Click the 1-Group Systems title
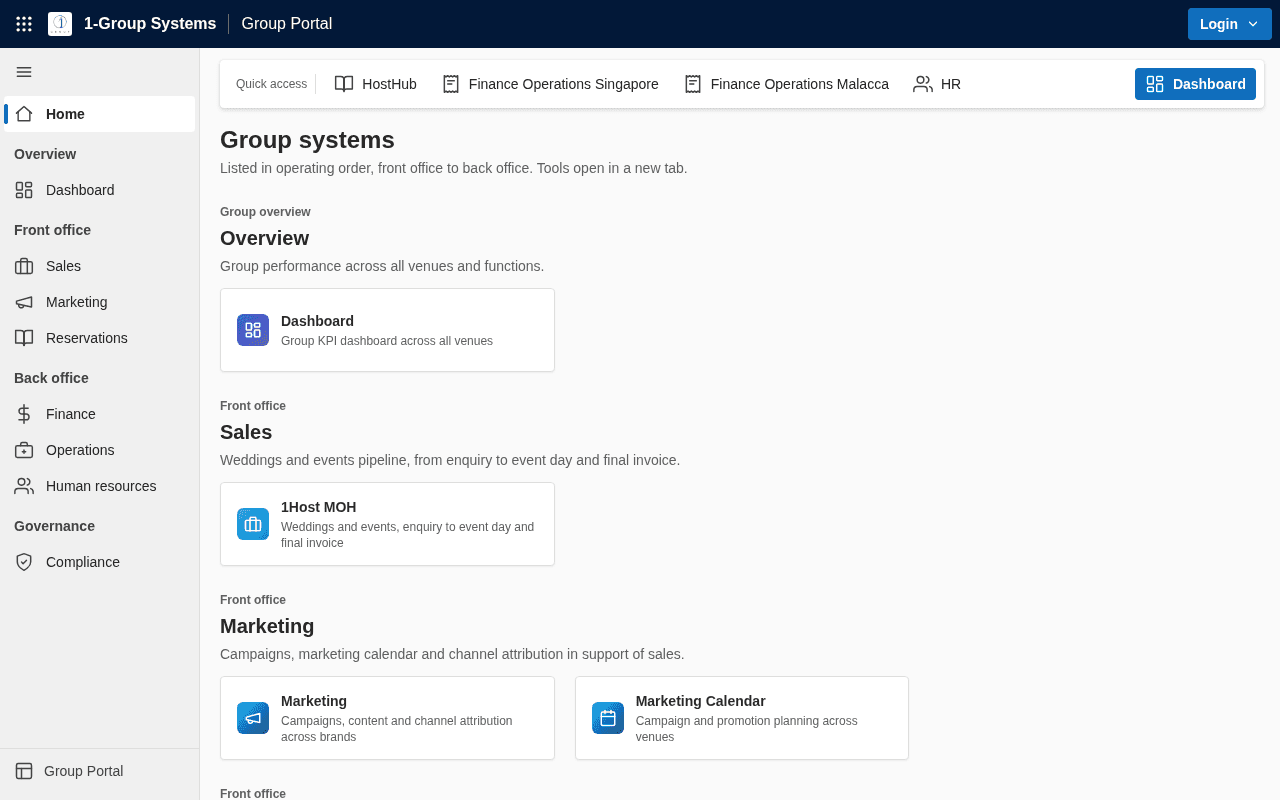Image resolution: width=1280 pixels, height=800 pixels. point(150,24)
